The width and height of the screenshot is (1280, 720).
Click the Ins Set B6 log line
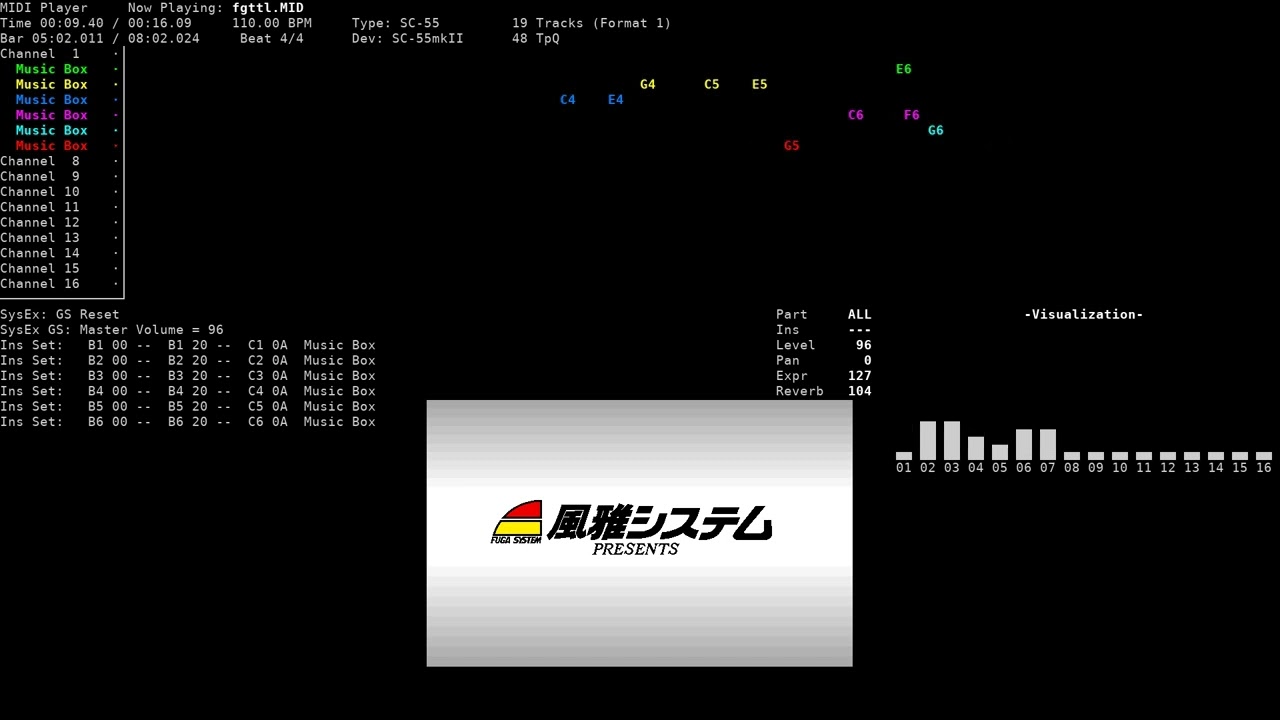click(188, 422)
